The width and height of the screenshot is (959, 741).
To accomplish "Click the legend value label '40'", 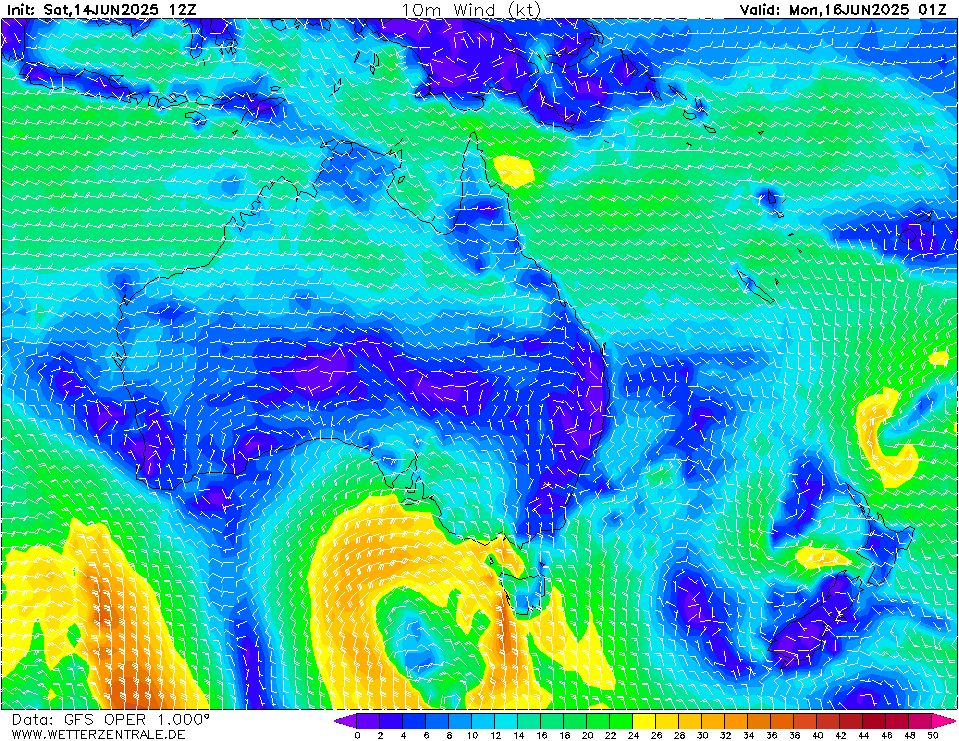I will click(x=818, y=735).
